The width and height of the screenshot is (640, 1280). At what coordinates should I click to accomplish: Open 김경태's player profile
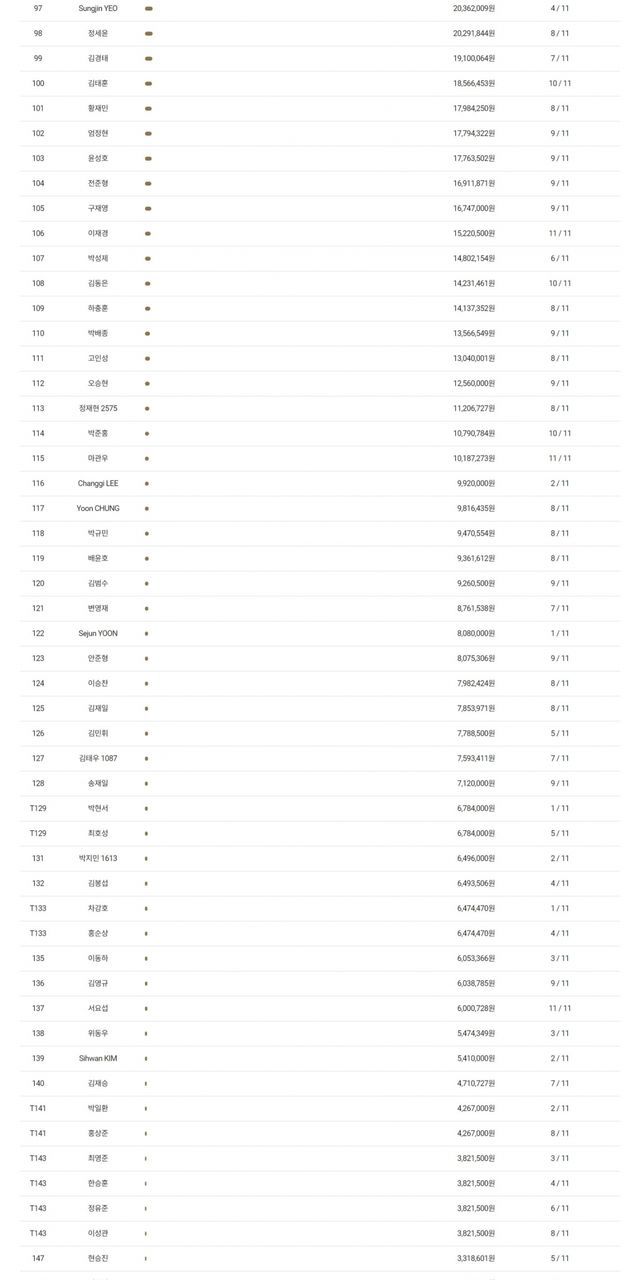(x=98, y=58)
